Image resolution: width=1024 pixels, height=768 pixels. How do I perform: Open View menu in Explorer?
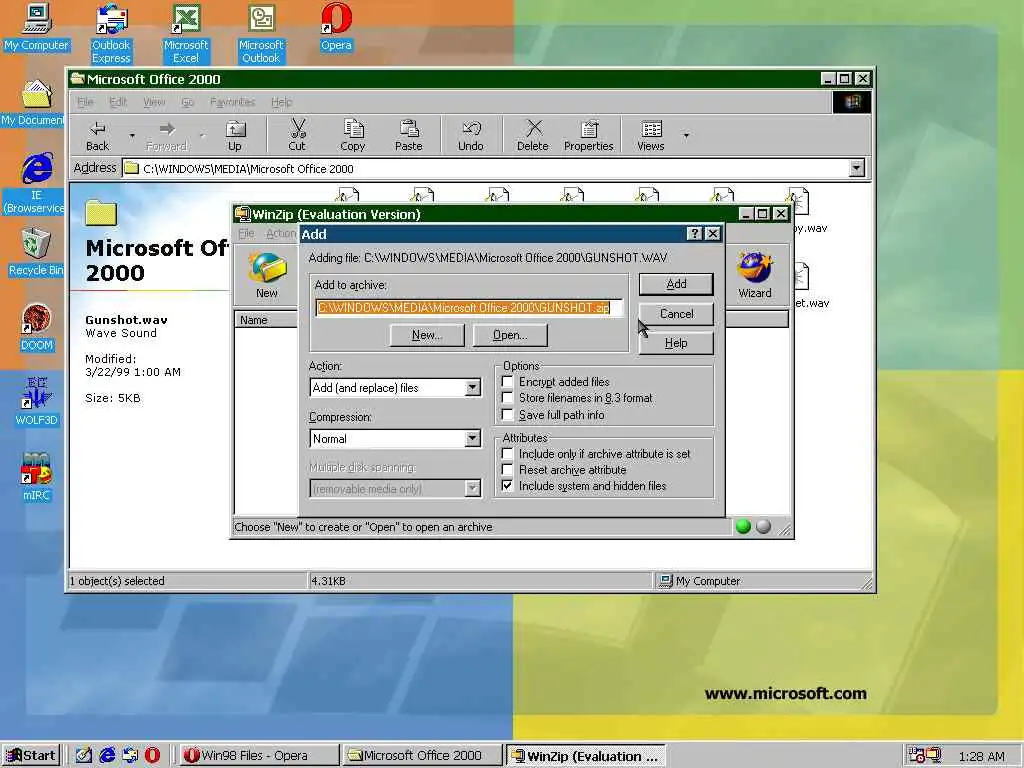pos(154,102)
